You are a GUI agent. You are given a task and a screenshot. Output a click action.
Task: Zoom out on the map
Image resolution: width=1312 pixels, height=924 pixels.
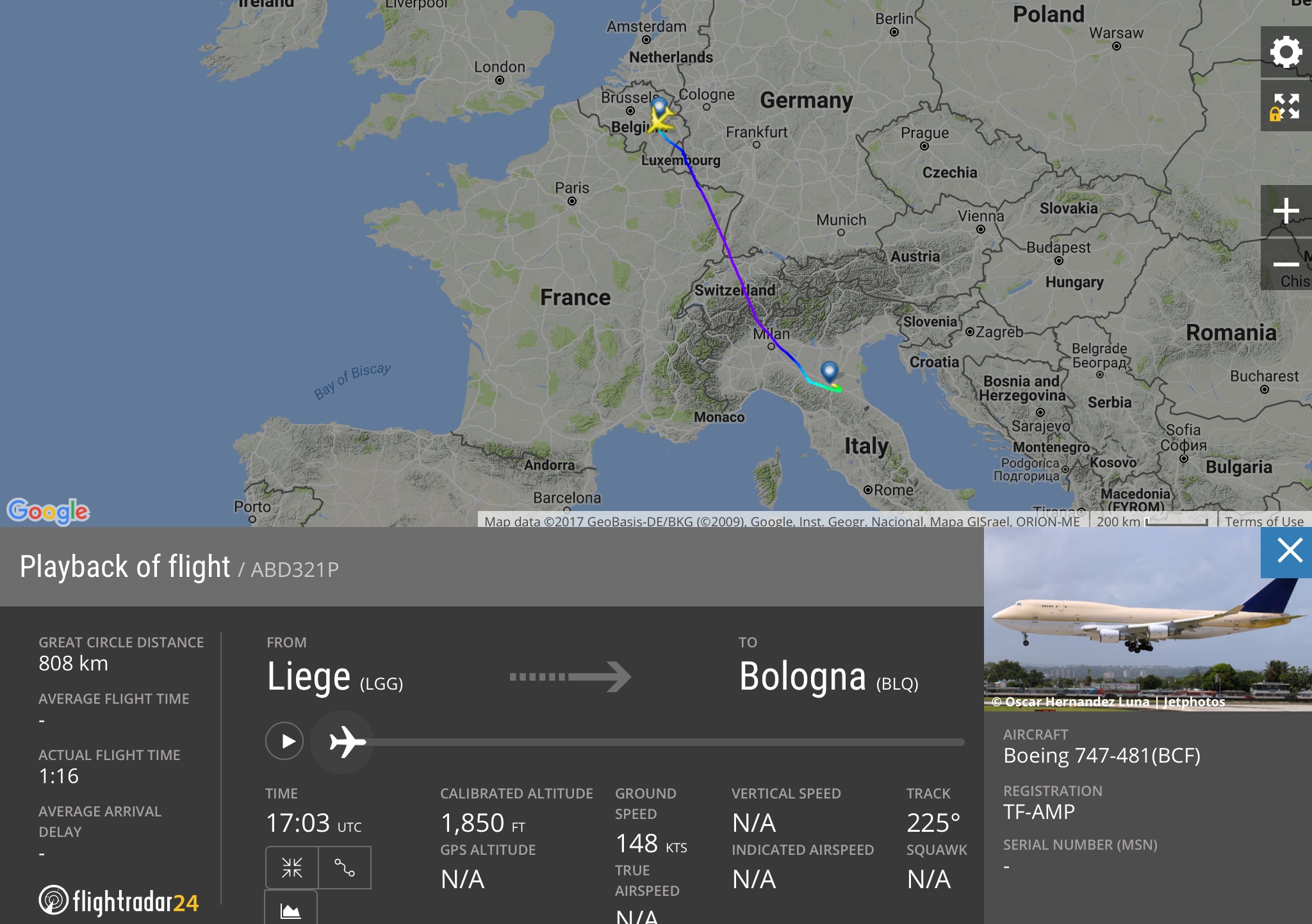point(1286,264)
